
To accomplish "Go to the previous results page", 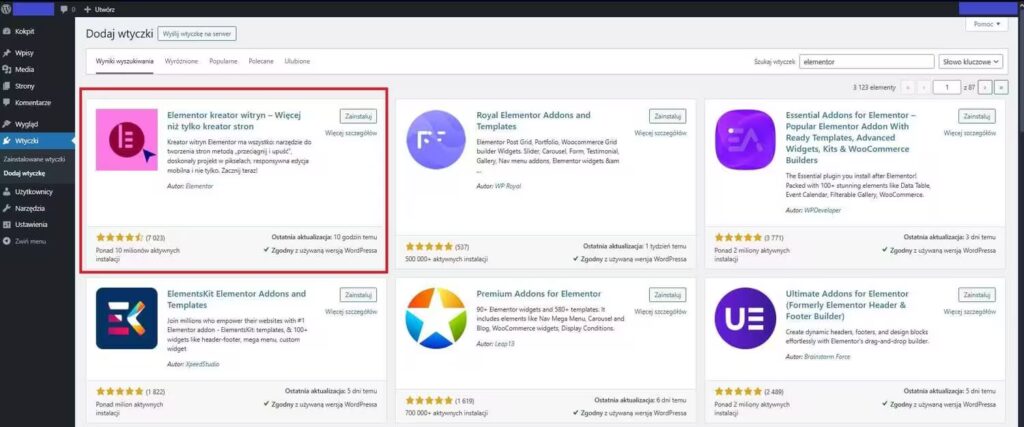I will coord(923,87).
